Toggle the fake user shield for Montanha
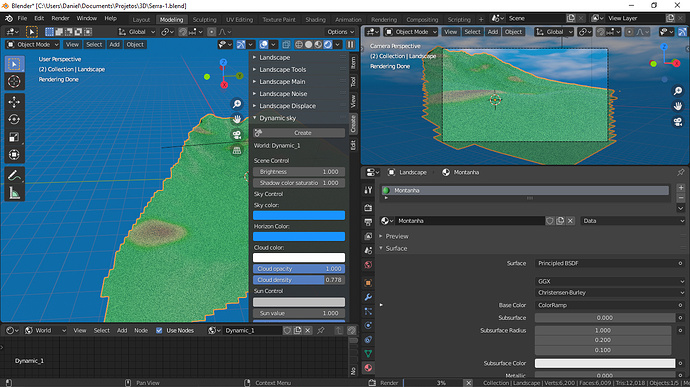Image resolution: width=690 pixels, height=387 pixels. click(x=550, y=221)
